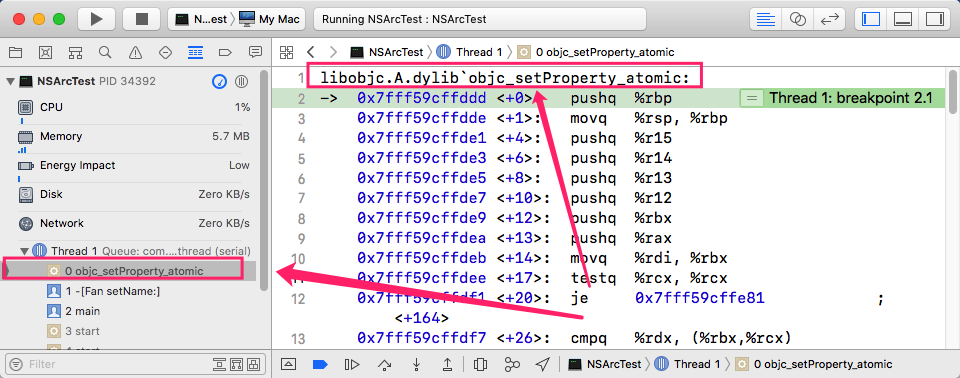
Task: Click the Step Into button
Action: (x=416, y=364)
